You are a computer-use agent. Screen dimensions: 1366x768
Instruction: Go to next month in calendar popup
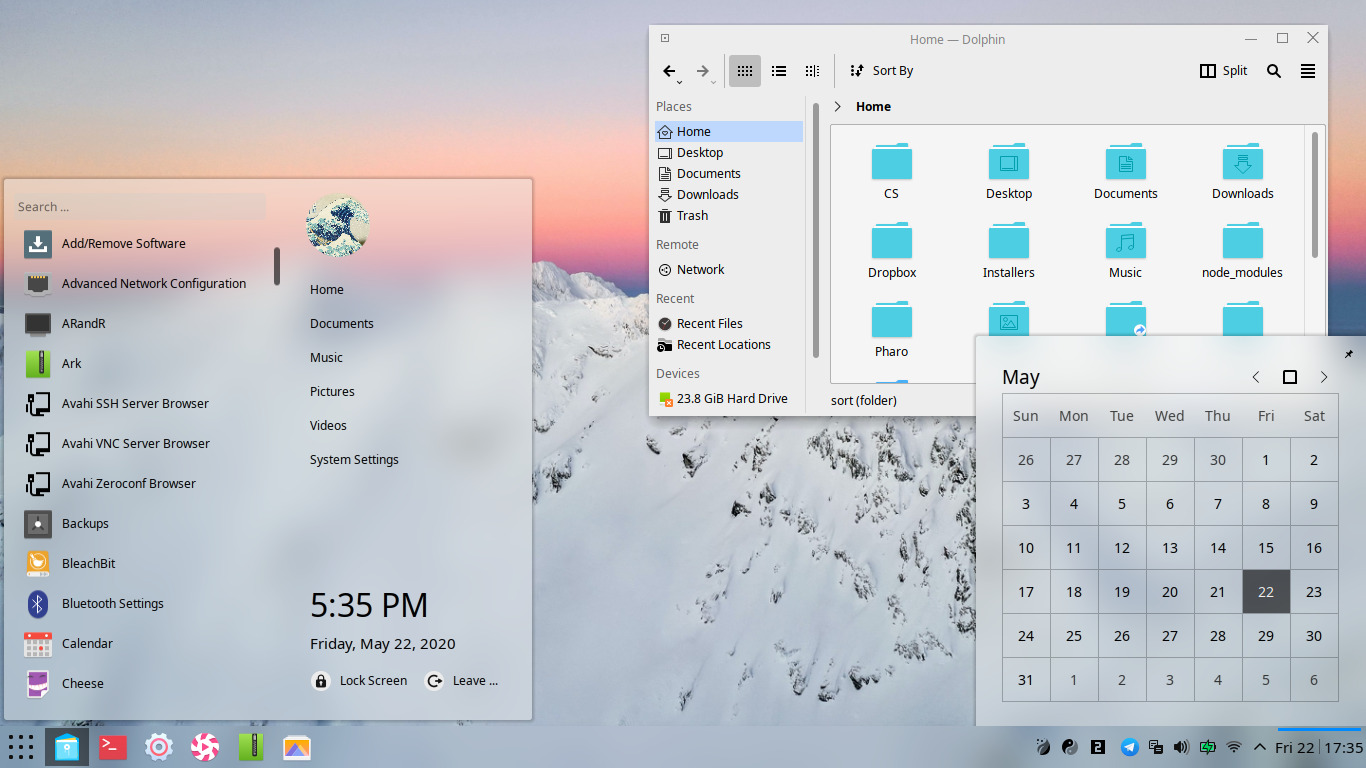pyautogui.click(x=1324, y=377)
